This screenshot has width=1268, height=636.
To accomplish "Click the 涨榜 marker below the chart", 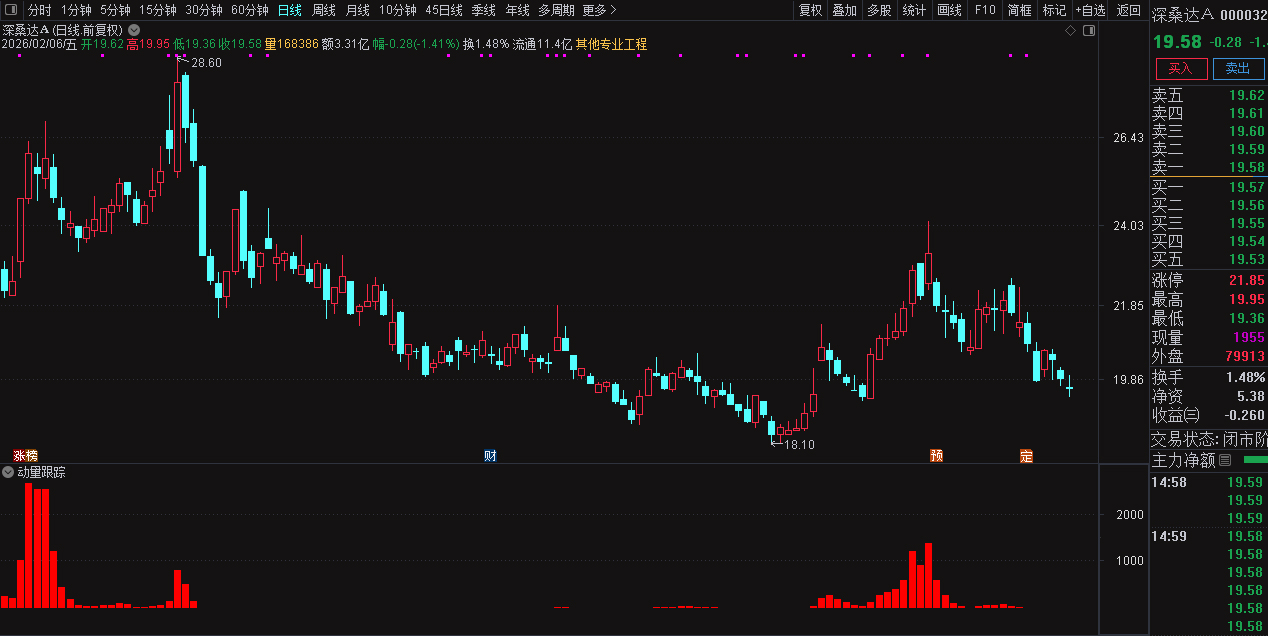I will [x=24, y=455].
